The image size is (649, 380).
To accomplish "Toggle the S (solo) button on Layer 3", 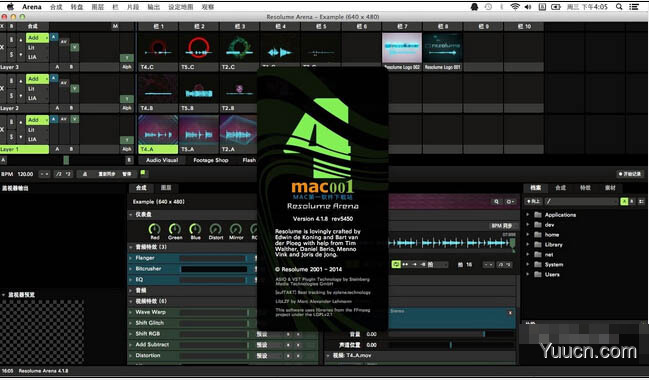I will pos(12,54).
